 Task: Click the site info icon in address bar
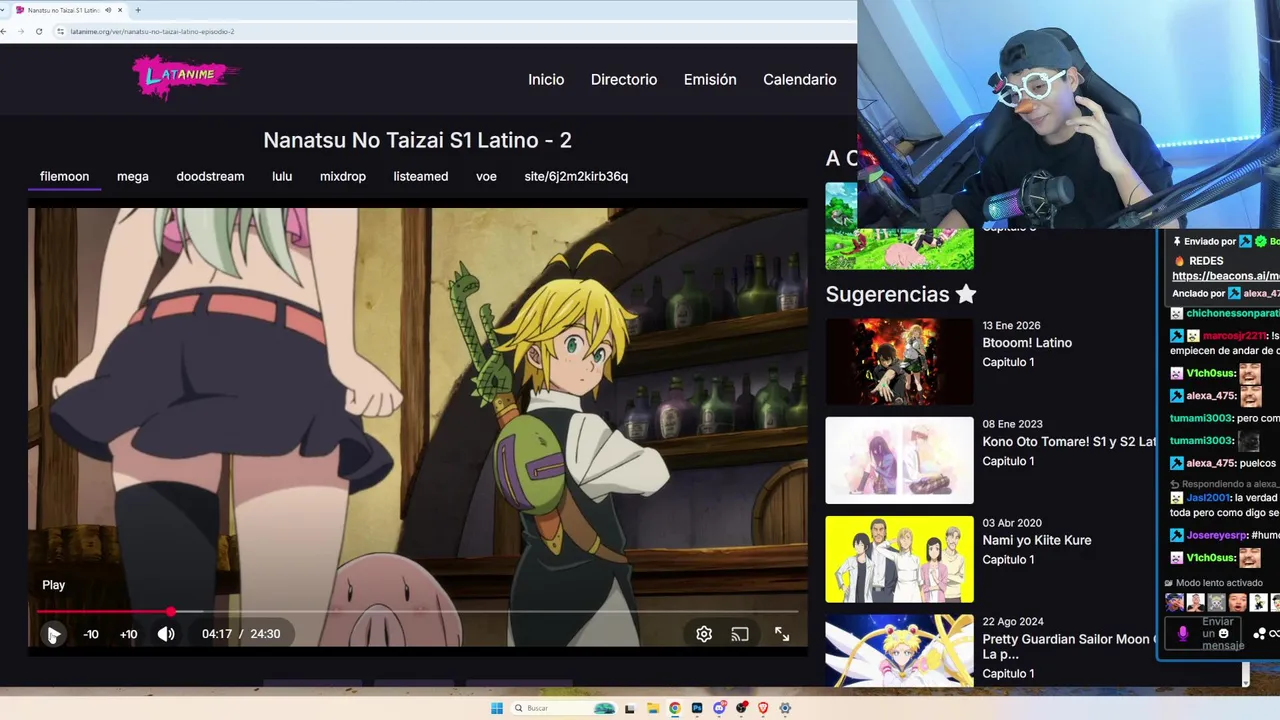[x=61, y=31]
